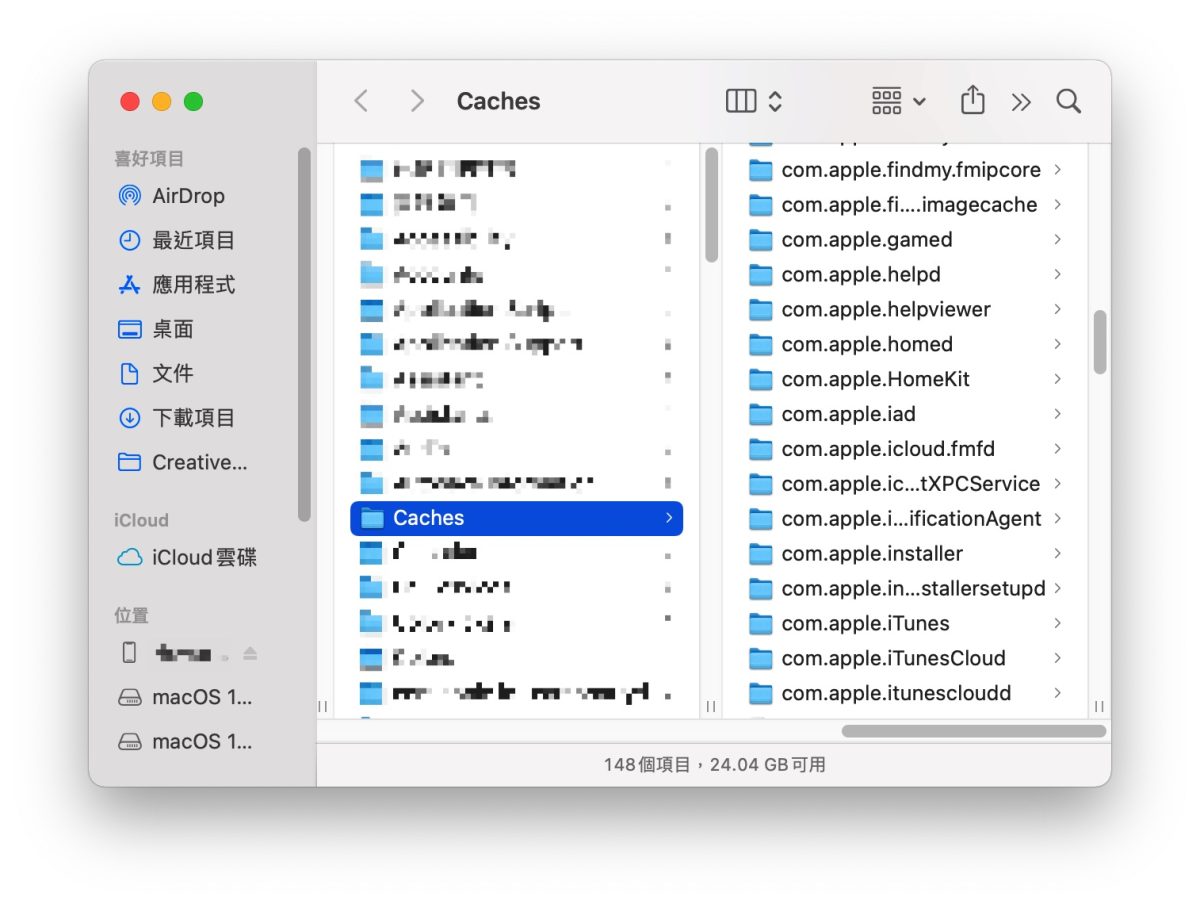Select com.apple.gamed folder

(x=905, y=240)
